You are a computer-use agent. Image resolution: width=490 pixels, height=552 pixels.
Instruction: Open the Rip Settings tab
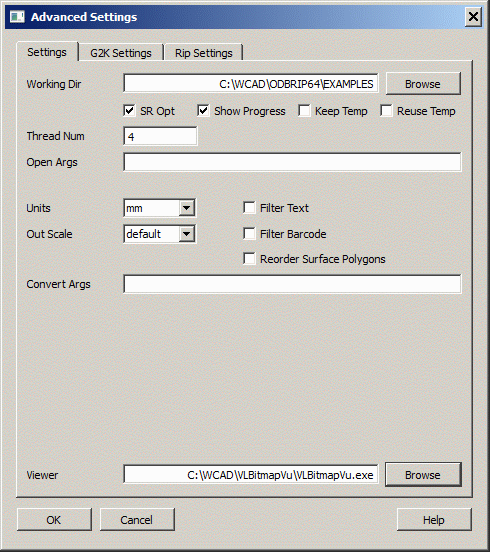pyautogui.click(x=203, y=53)
